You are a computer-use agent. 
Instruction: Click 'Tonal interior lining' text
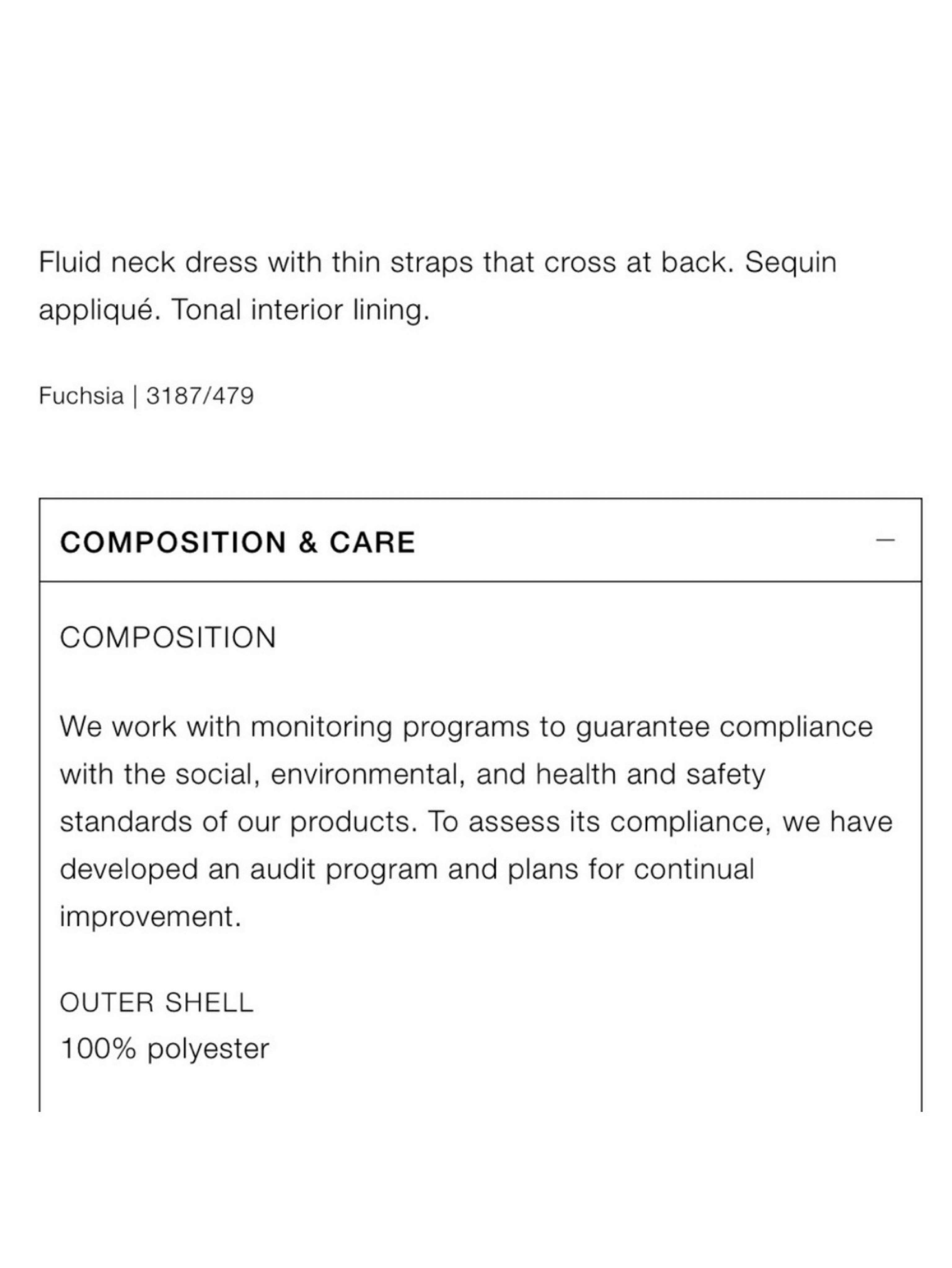[300, 310]
